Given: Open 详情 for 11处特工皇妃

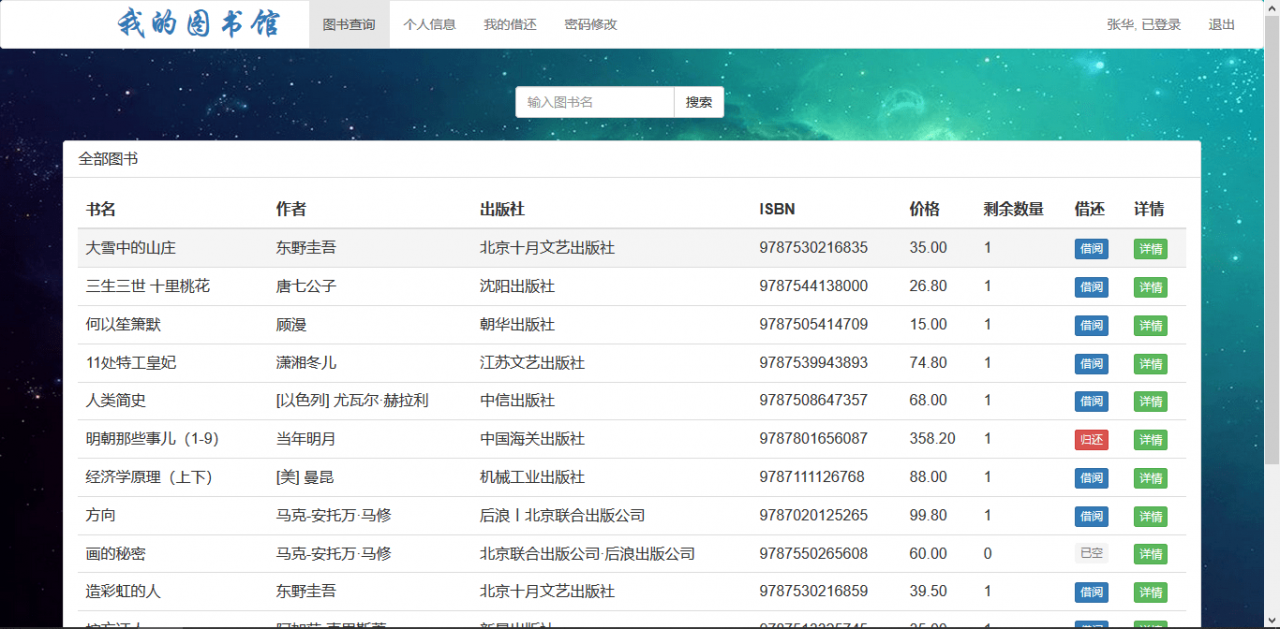Looking at the screenshot, I should [1150, 363].
